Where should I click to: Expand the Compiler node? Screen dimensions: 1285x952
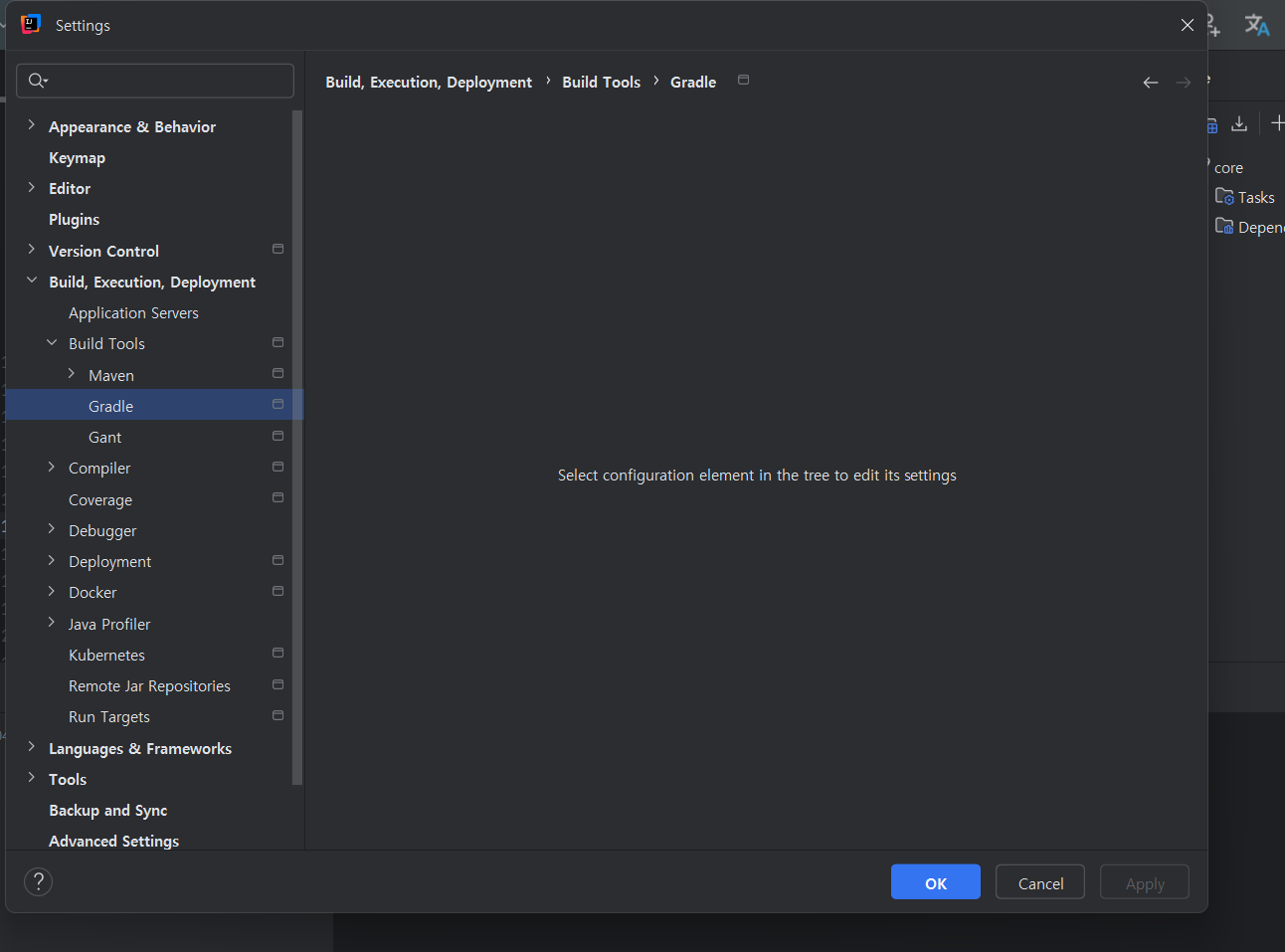pyautogui.click(x=52, y=467)
